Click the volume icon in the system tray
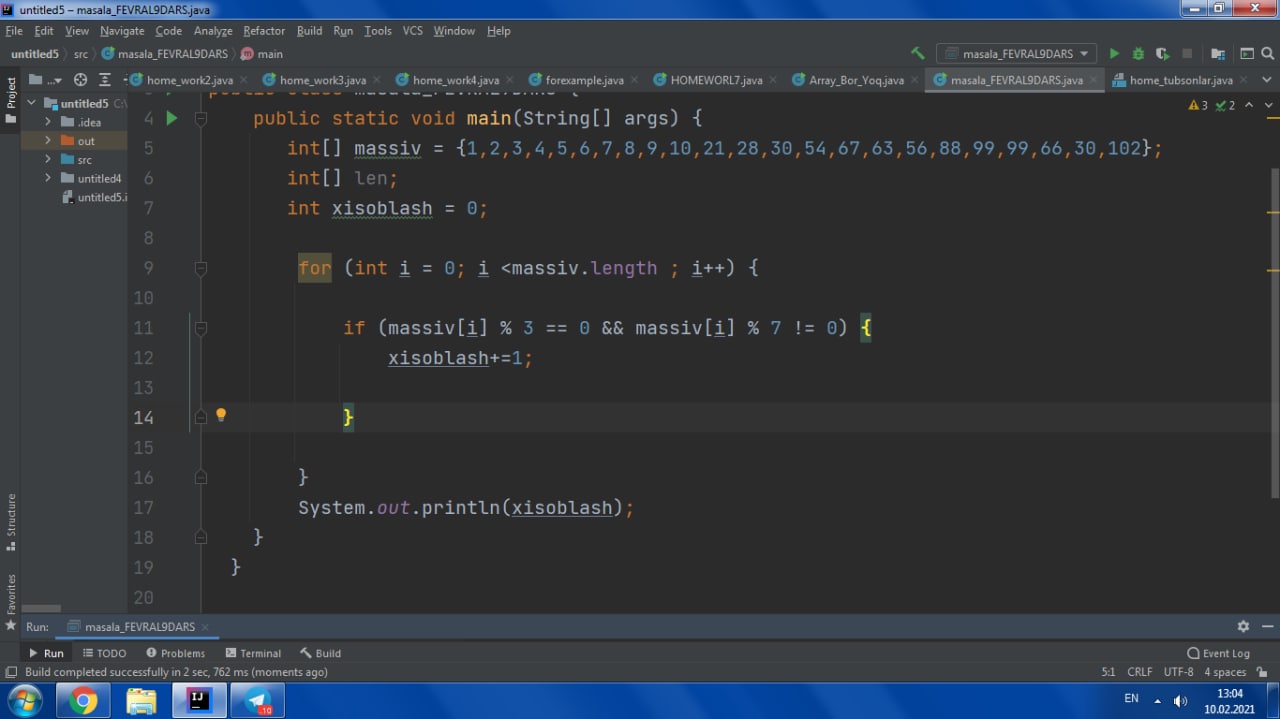This screenshot has height=719, width=1280. (1180, 700)
